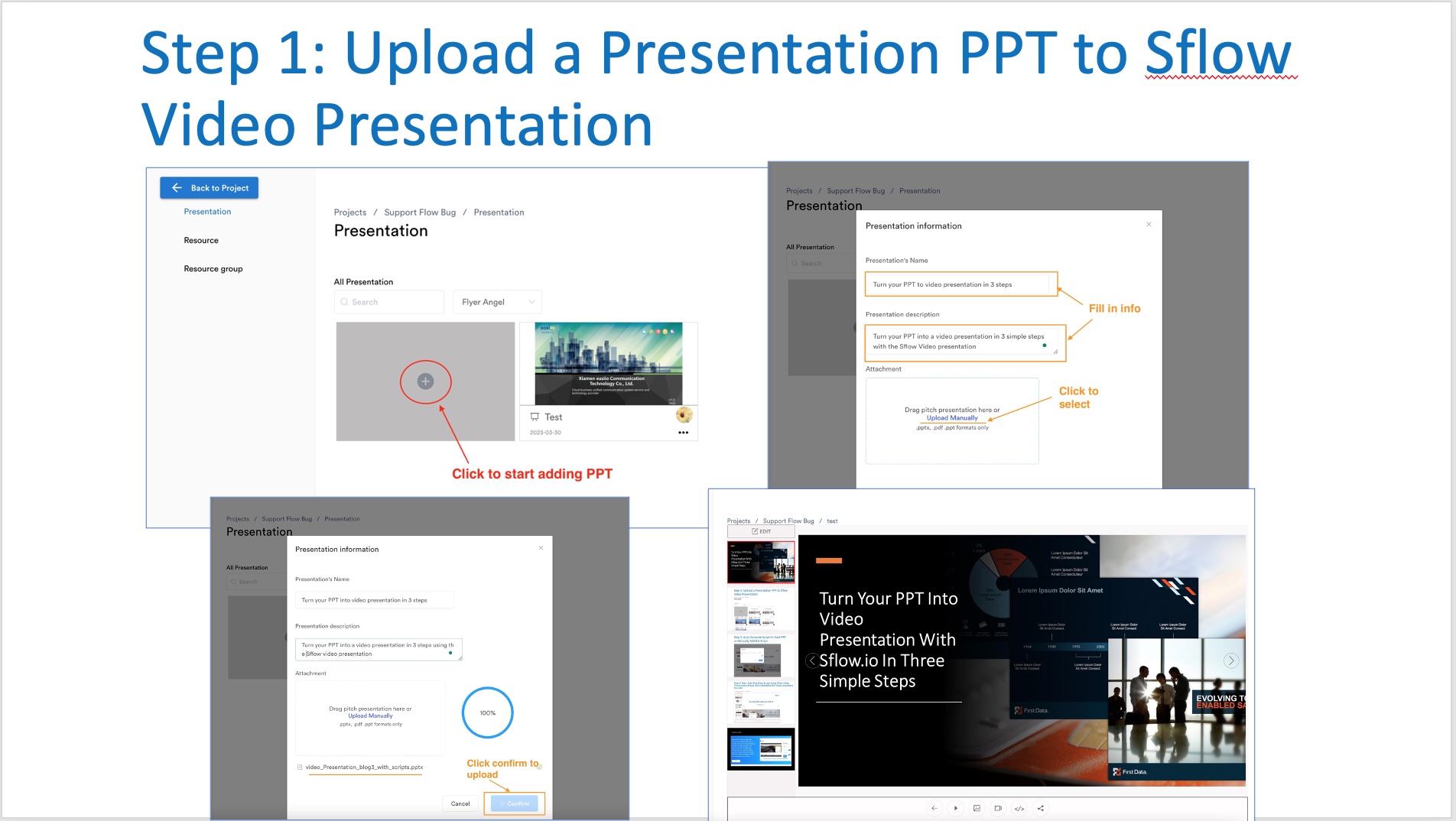This screenshot has width=1456, height=821.
Task: Click the next-slide chevron in the video preview
Action: tap(1231, 660)
